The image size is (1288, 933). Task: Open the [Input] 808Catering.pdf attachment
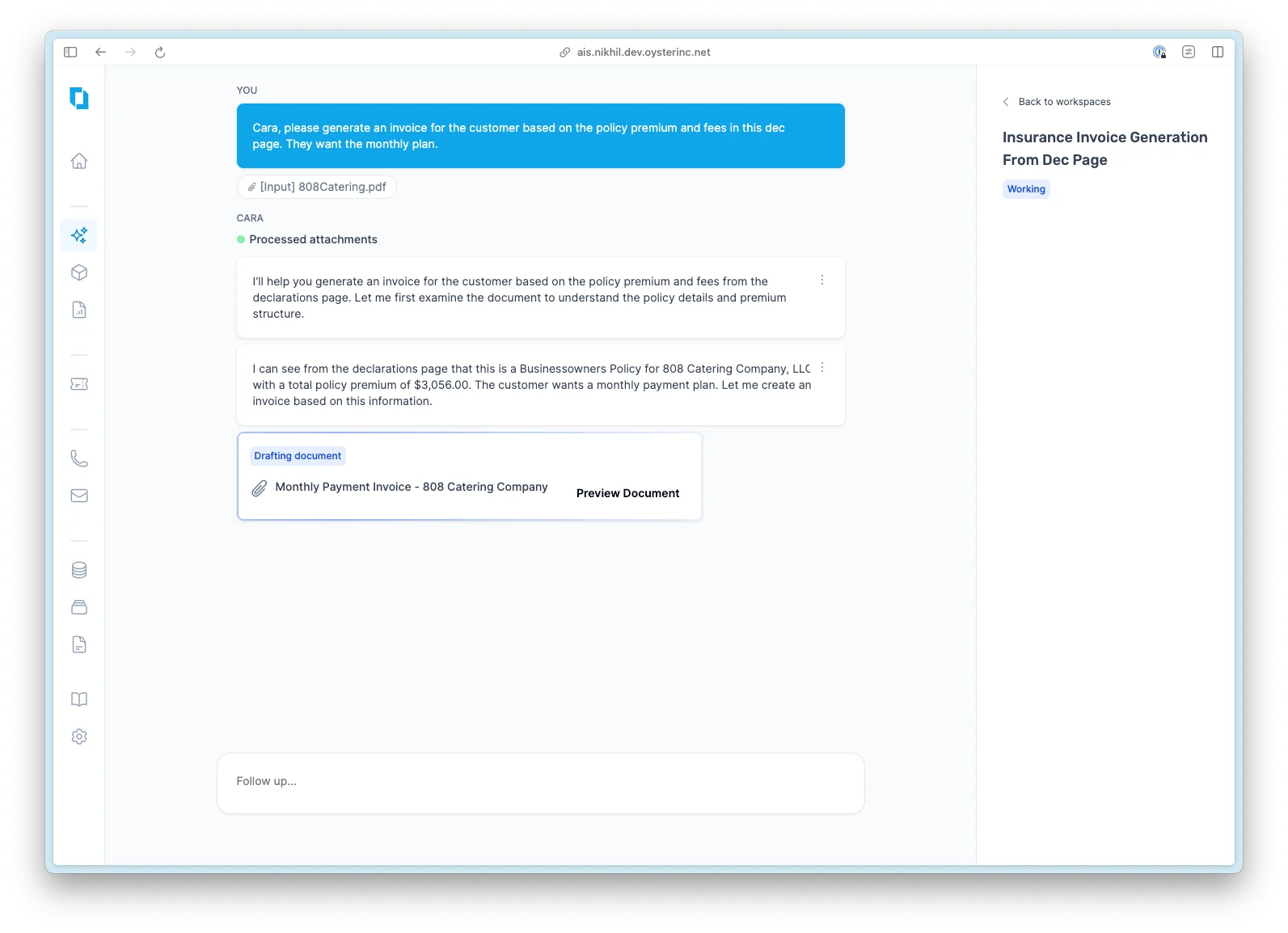(x=317, y=187)
